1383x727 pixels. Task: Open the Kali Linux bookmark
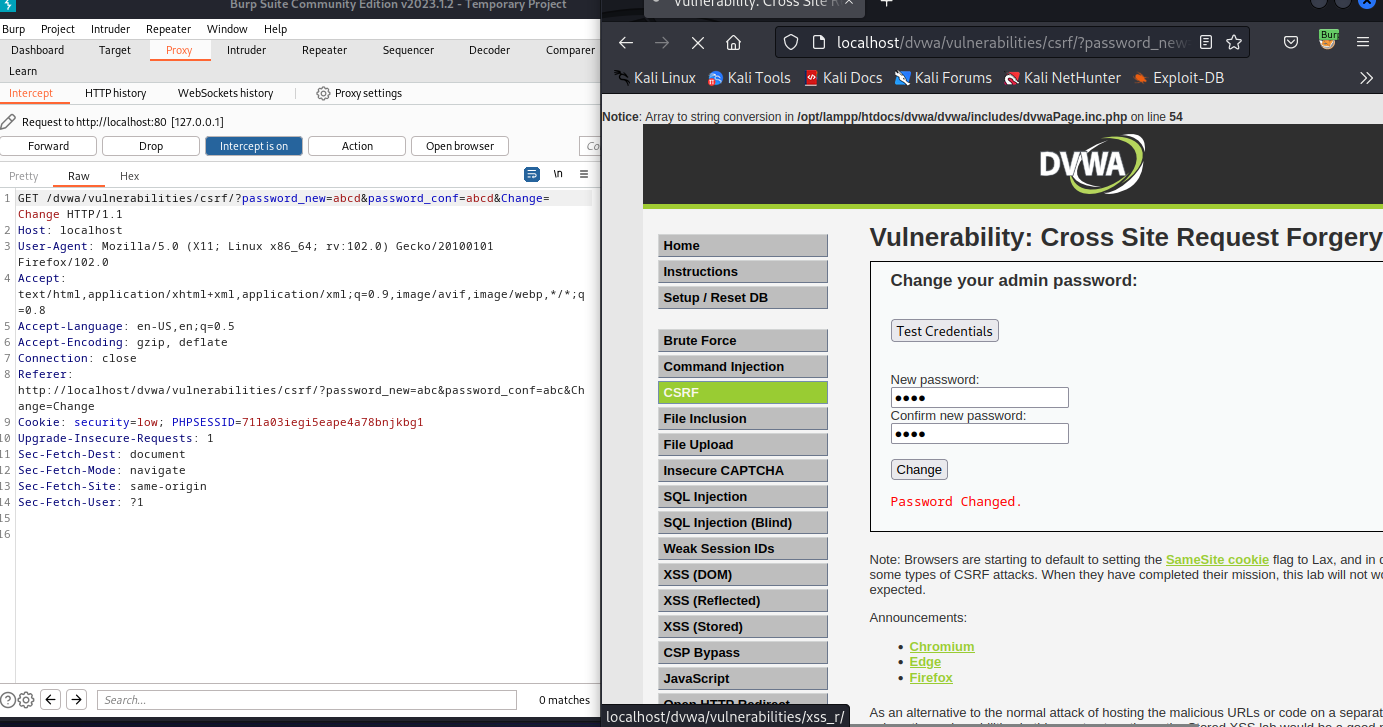pos(655,77)
